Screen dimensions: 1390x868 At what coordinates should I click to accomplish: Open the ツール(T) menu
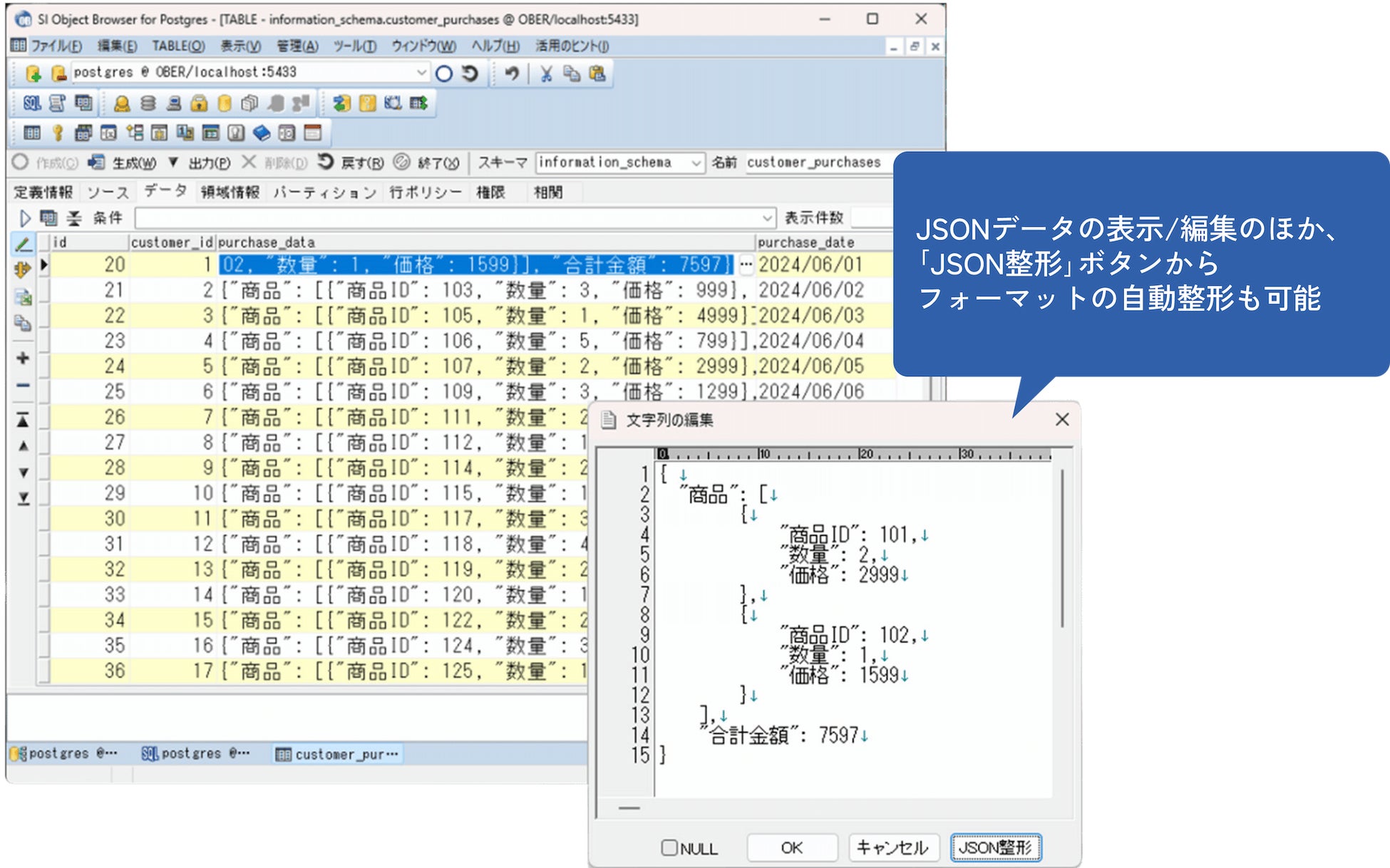click(354, 46)
